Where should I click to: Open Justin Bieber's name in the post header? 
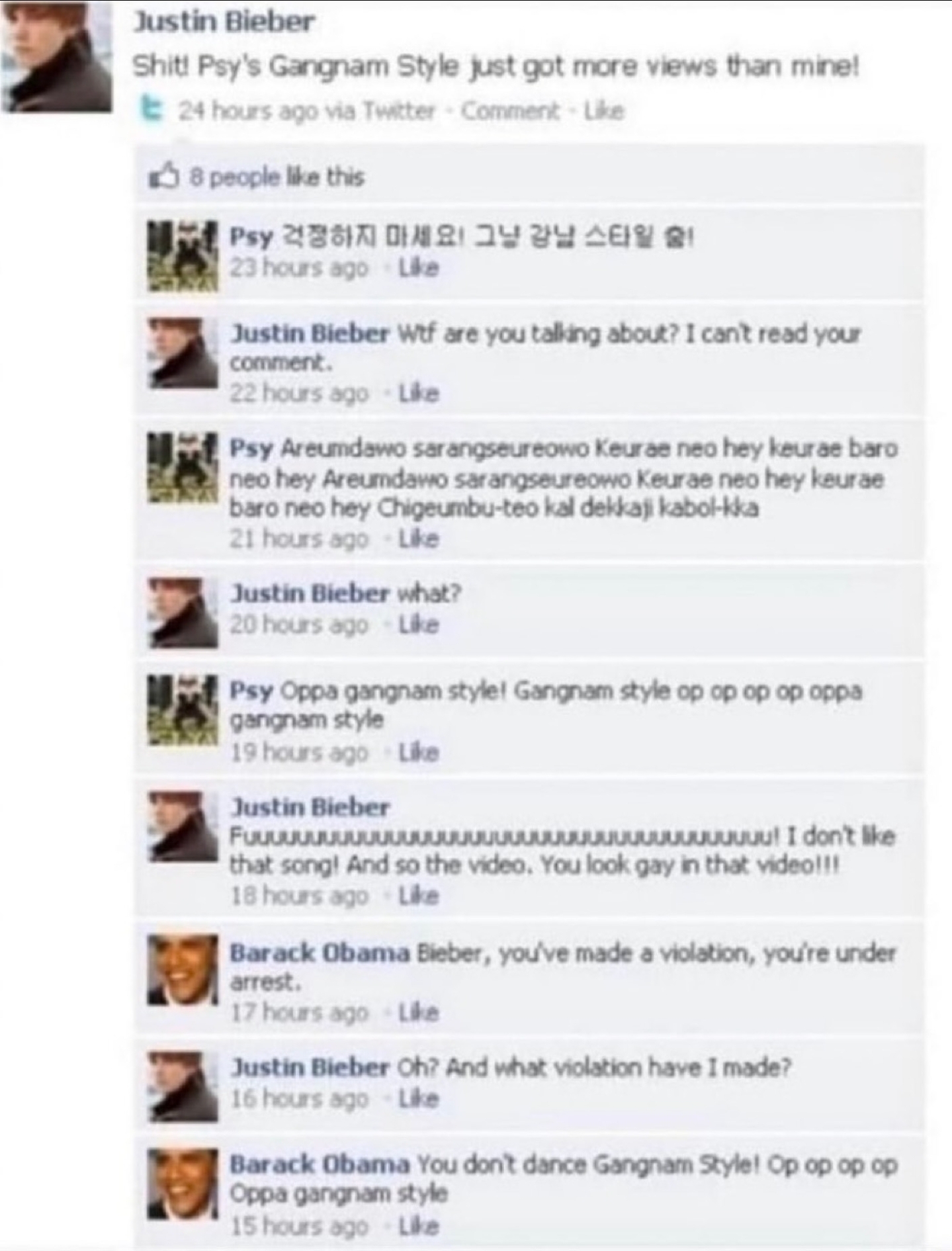click(224, 22)
